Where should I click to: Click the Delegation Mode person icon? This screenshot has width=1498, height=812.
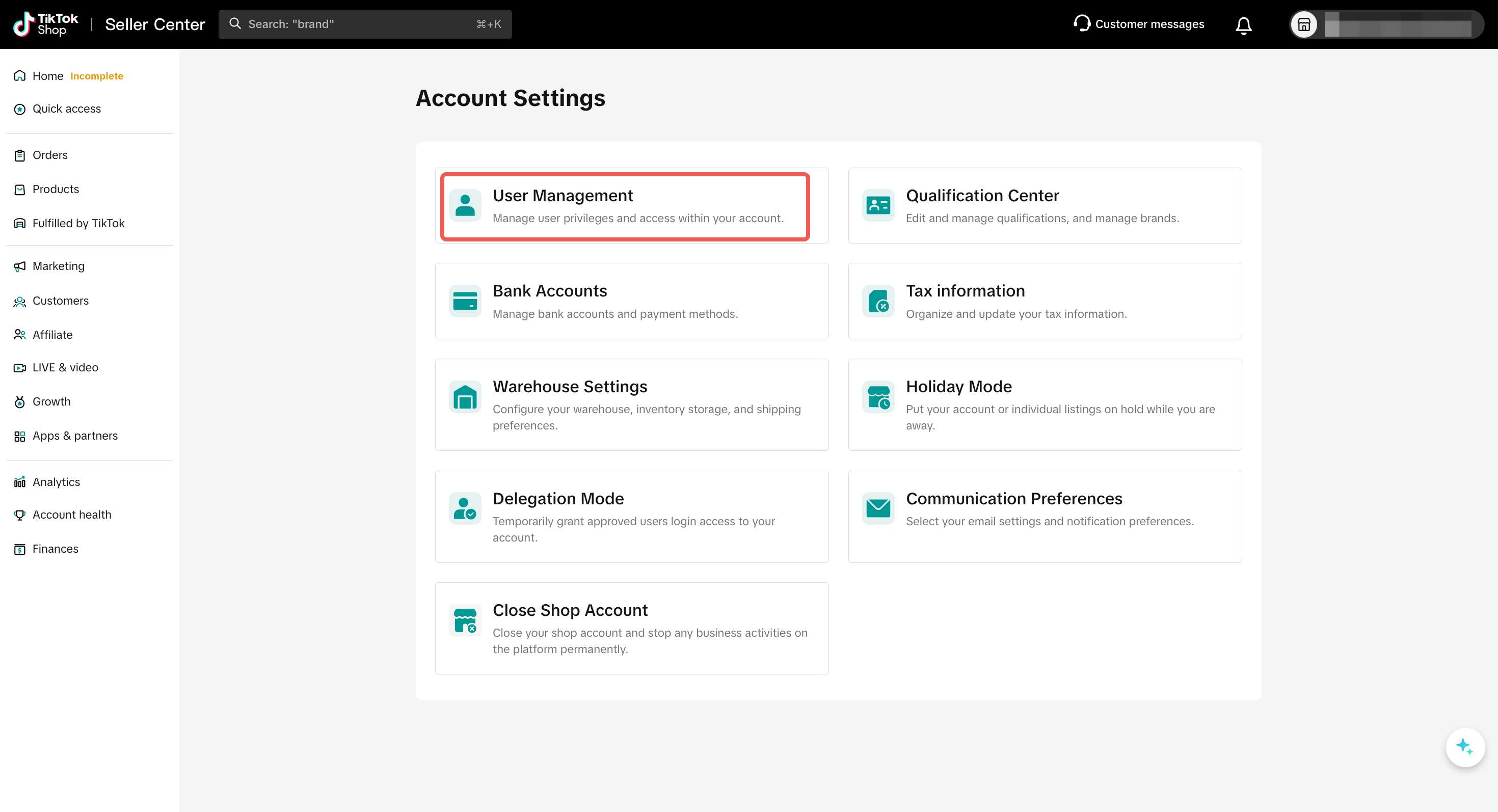click(465, 508)
